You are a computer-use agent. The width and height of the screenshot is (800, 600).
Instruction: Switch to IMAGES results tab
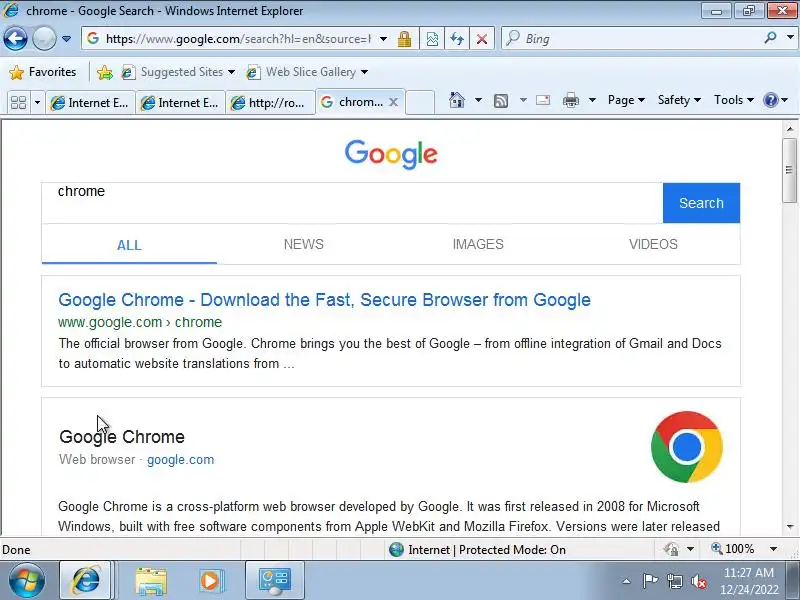(478, 244)
